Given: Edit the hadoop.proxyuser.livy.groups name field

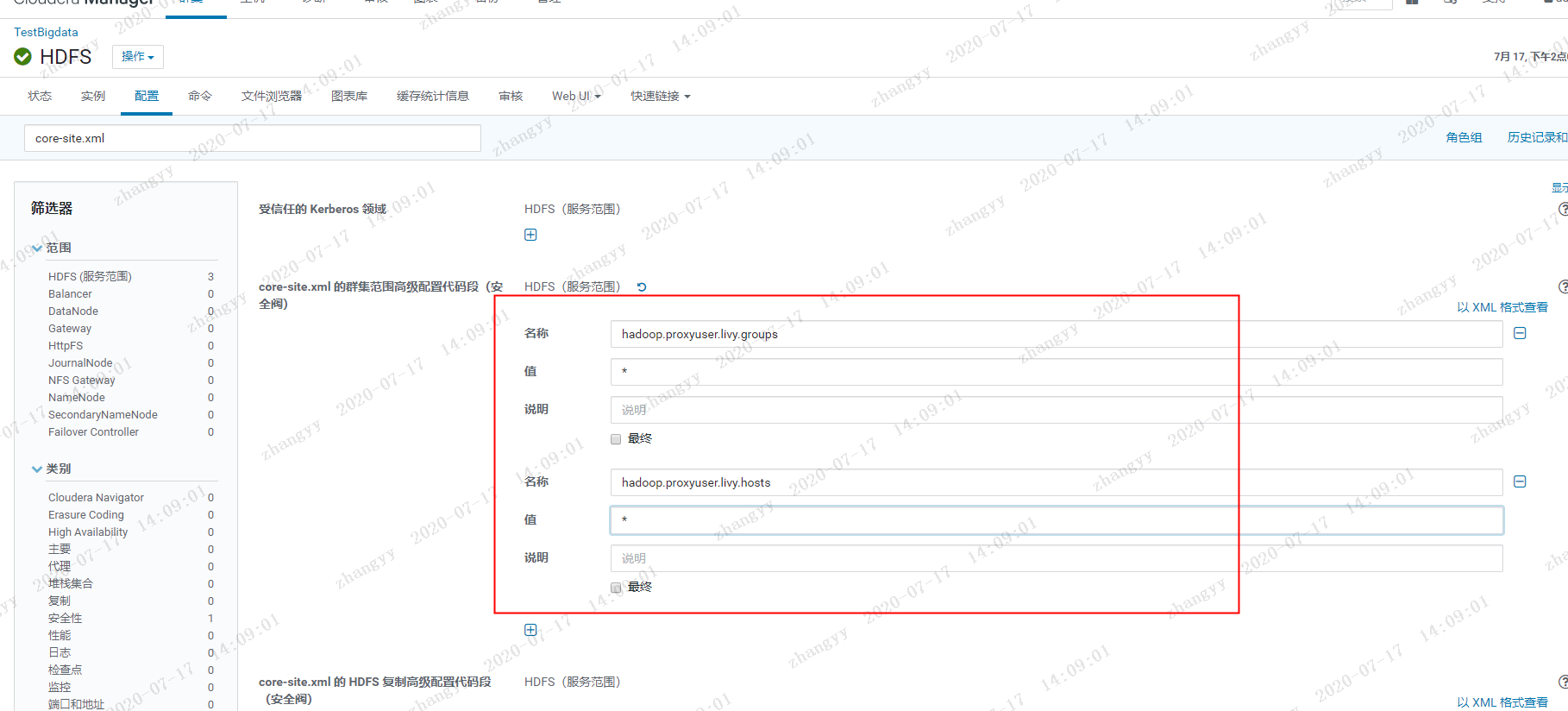Looking at the screenshot, I should click(x=1057, y=334).
